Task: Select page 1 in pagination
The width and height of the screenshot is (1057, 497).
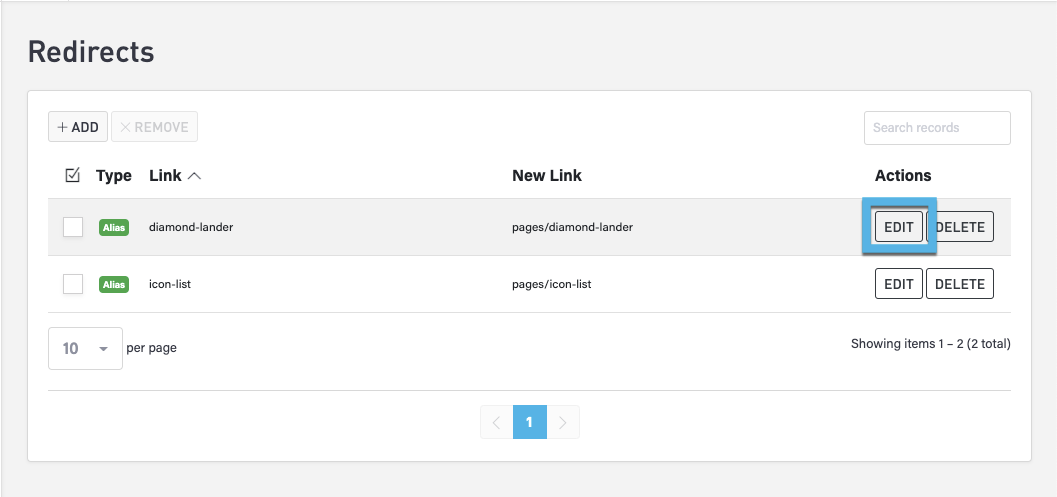Action: coord(529,422)
